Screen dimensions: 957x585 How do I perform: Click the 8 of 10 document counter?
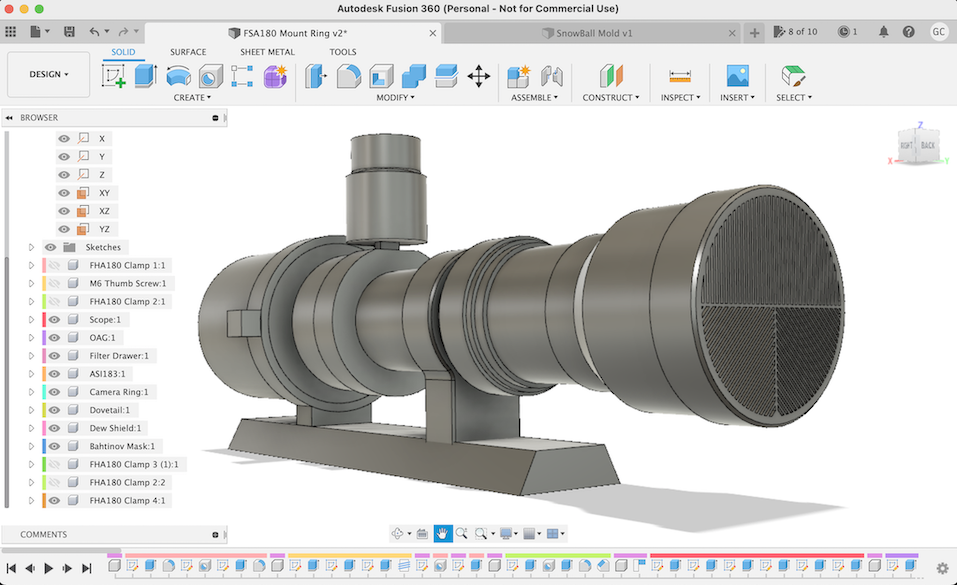pyautogui.click(x=795, y=32)
